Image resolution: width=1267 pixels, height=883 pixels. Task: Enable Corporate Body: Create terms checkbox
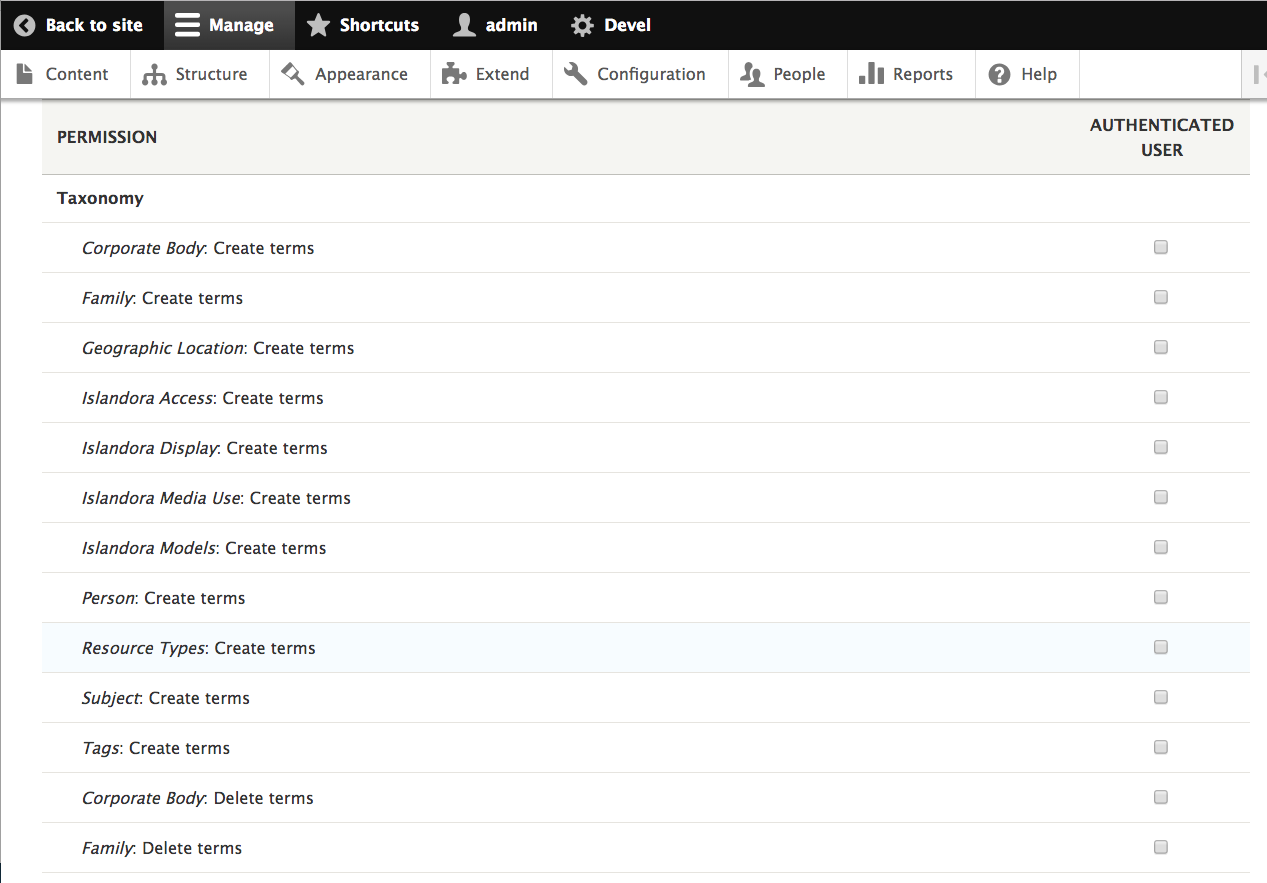click(x=1161, y=247)
